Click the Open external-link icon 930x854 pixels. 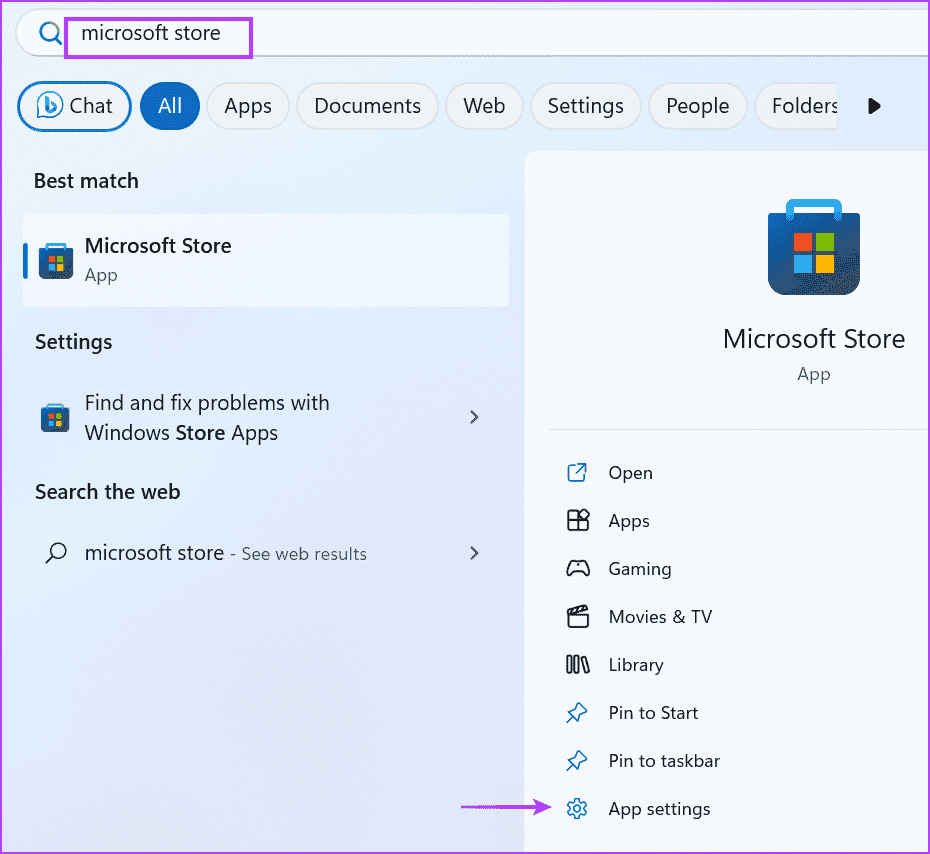pos(577,473)
